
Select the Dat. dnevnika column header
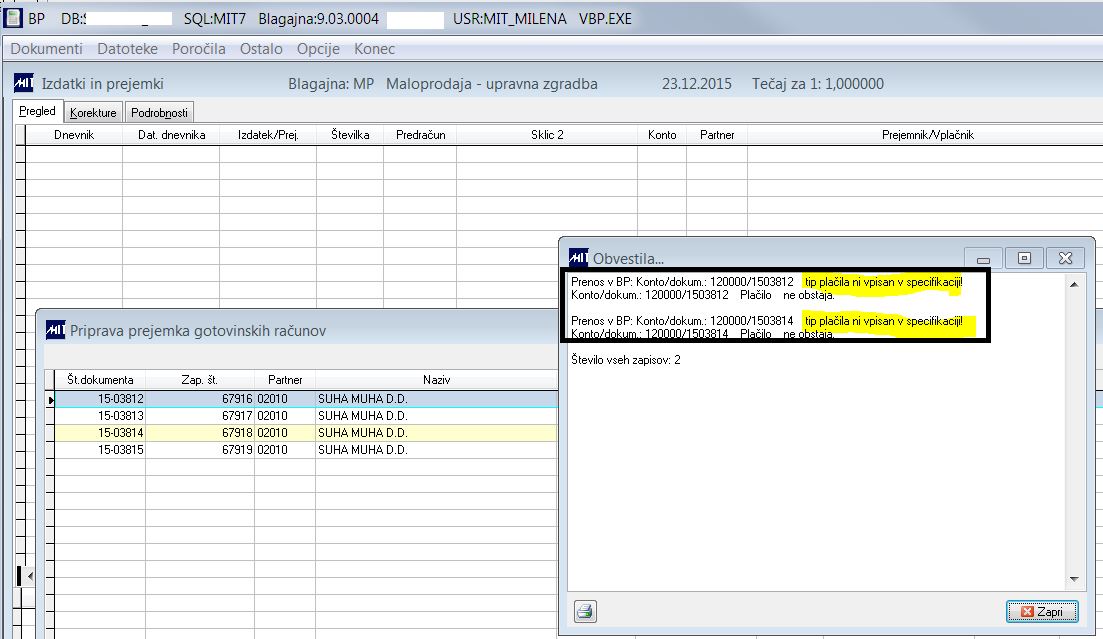171,134
